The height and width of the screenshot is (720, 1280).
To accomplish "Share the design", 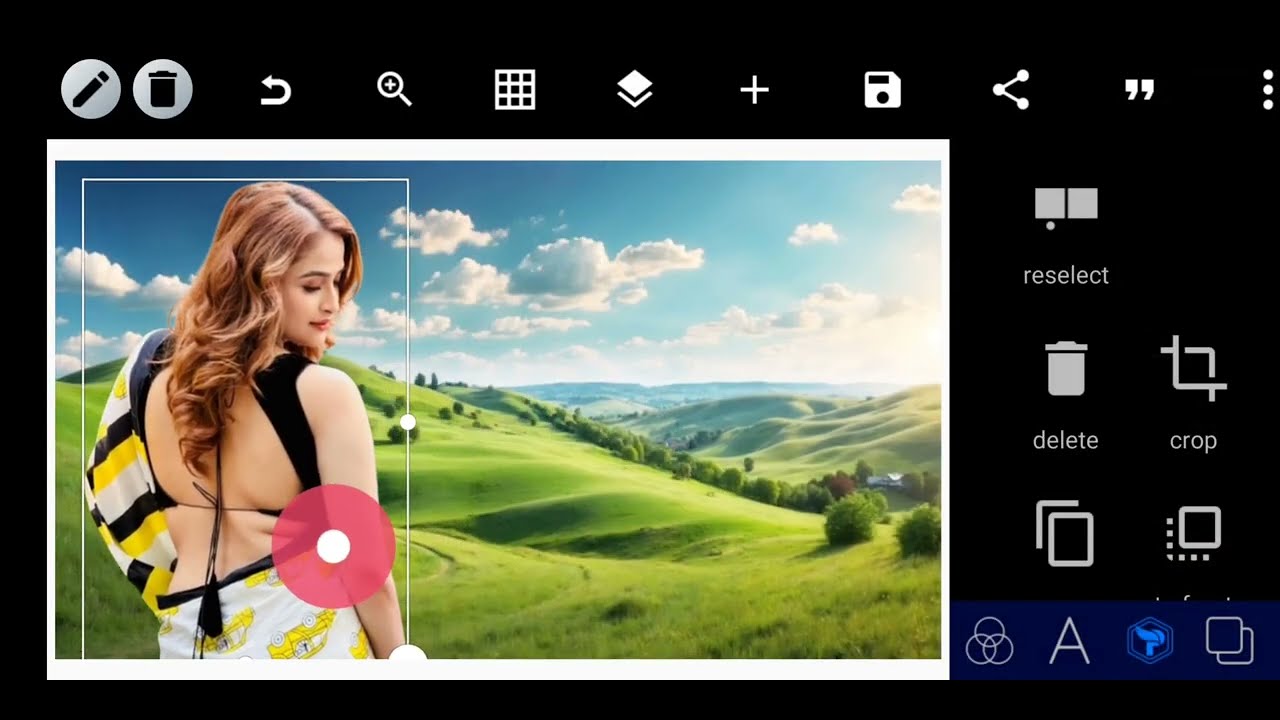I will point(1011,90).
